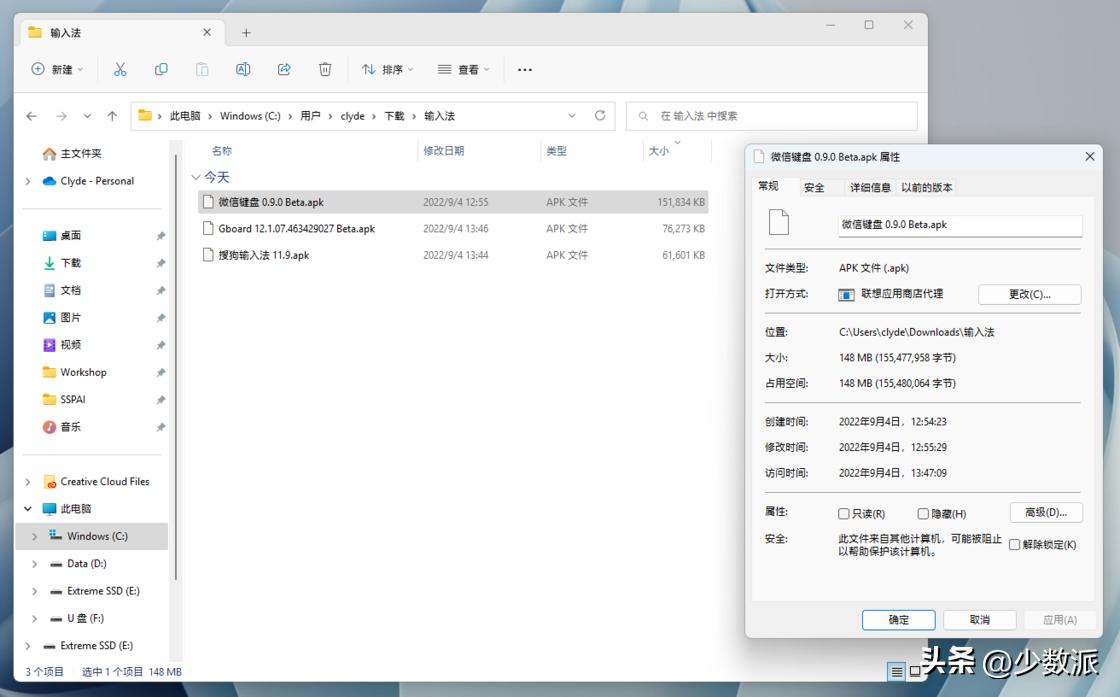This screenshot has width=1120, height=697.
Task: Click the See more ellipsis icon
Action: coord(524,69)
